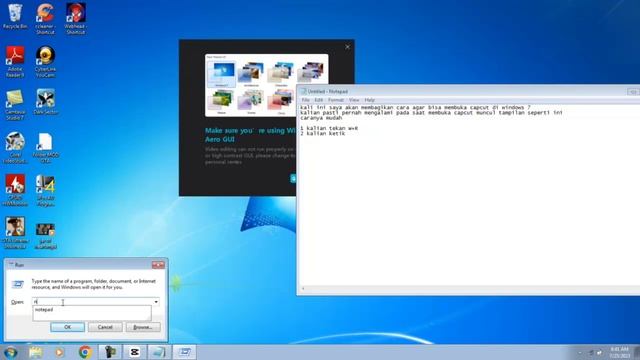
Task: Open the ccleaner shortcut on the desktop
Action: pyautogui.click(x=45, y=18)
